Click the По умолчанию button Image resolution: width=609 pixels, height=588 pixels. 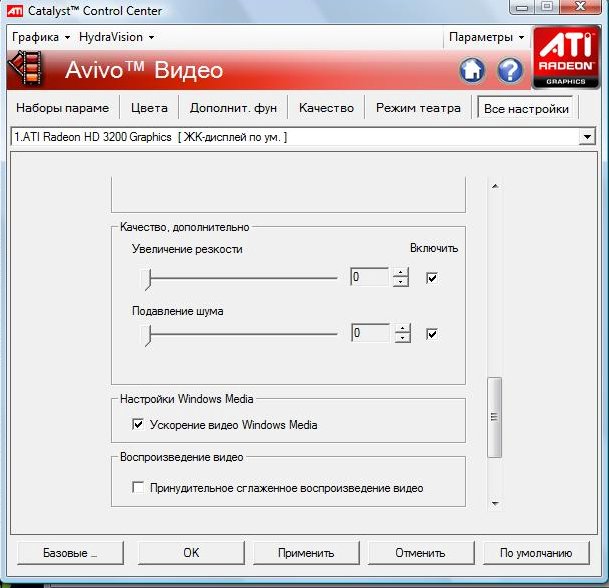(536, 553)
